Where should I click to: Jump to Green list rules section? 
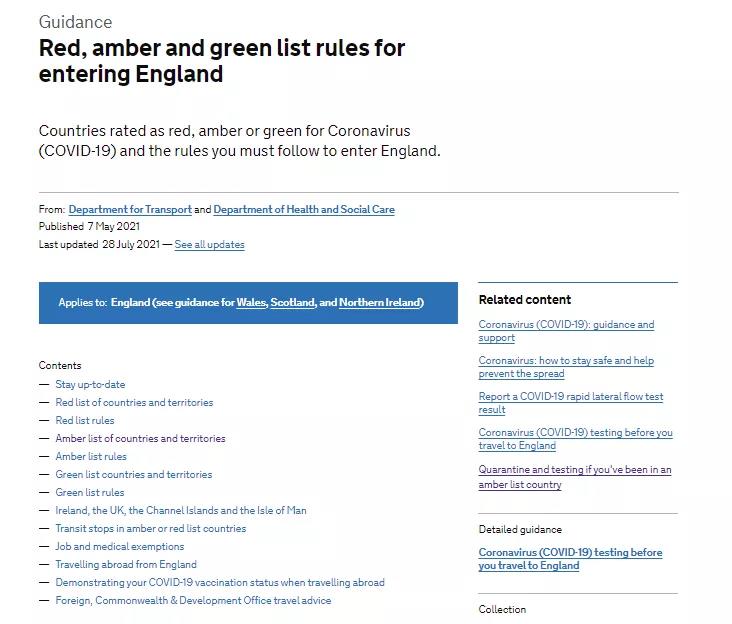90,492
